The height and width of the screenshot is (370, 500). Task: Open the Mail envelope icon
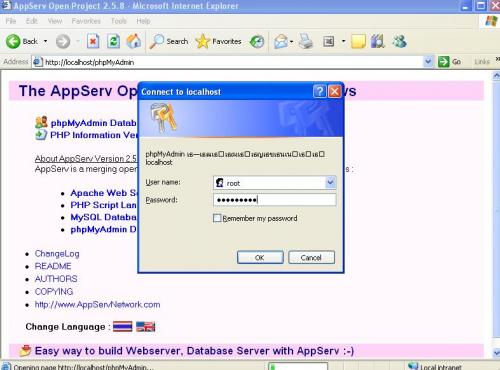(x=281, y=42)
